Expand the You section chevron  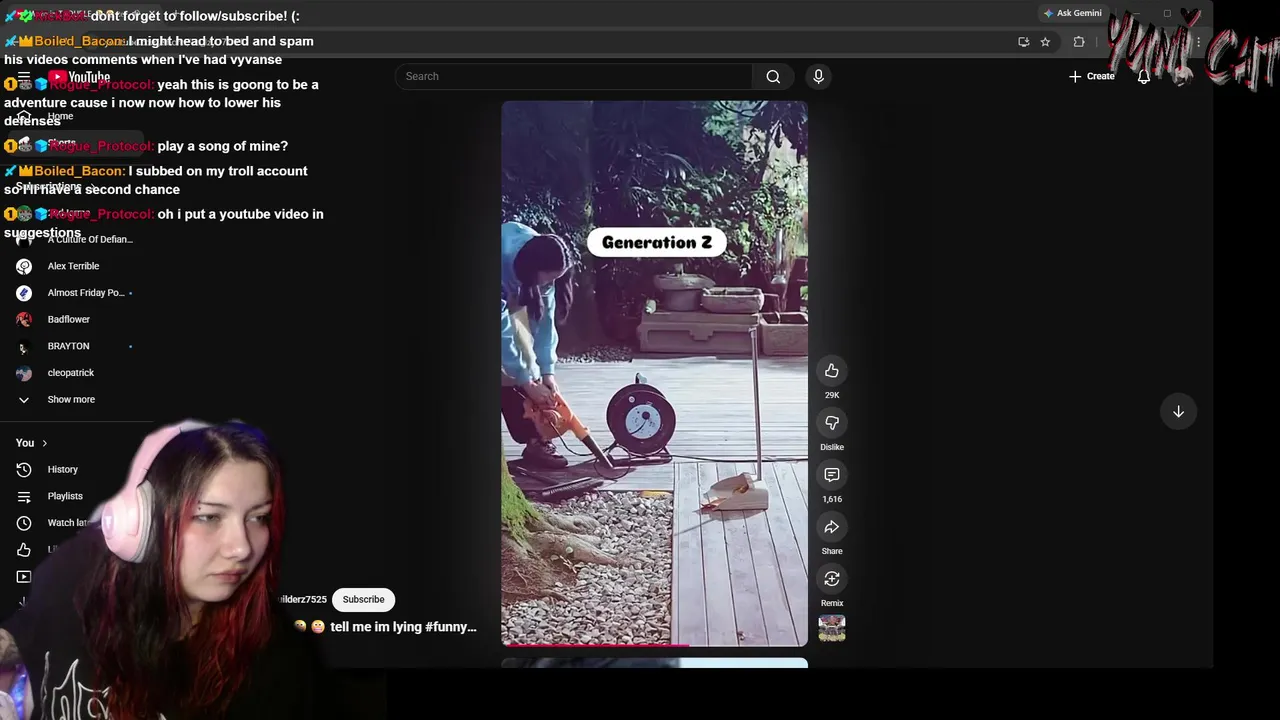click(44, 443)
